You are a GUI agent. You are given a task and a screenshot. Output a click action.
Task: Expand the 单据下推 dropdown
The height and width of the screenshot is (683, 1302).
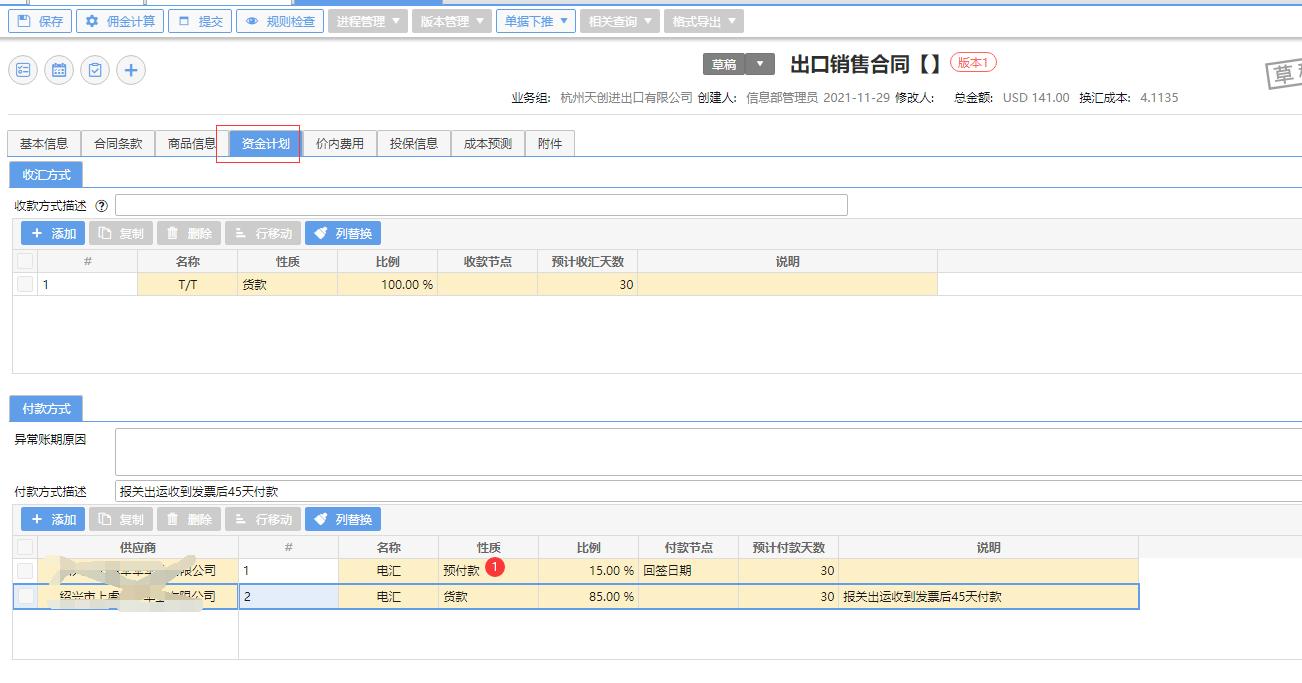[537, 20]
